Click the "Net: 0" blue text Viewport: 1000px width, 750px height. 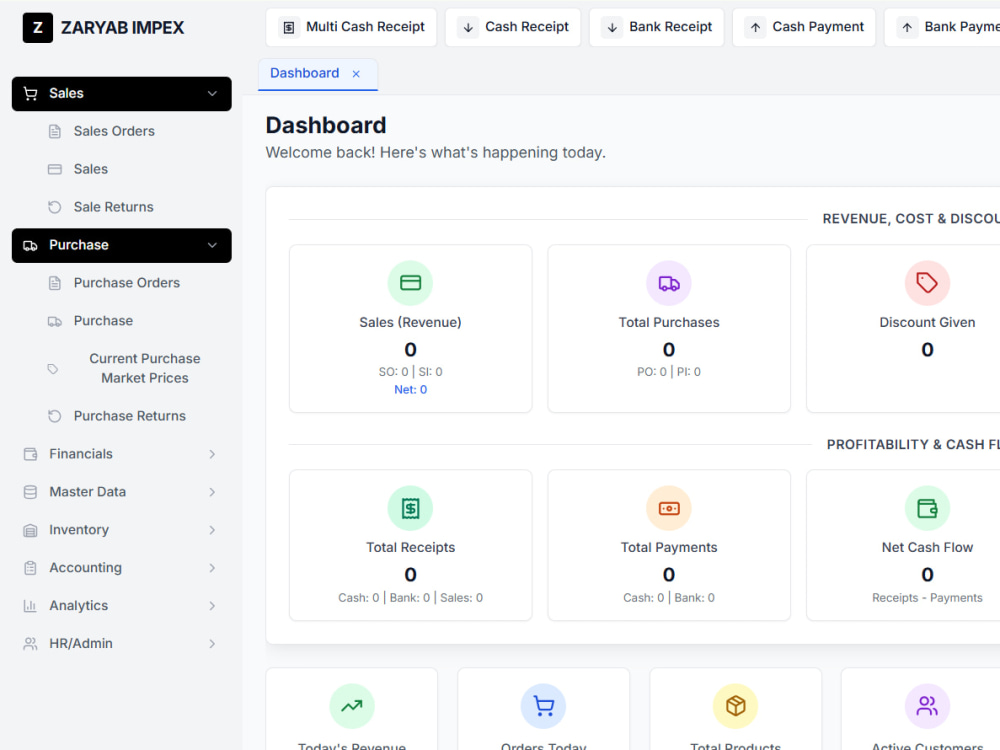(410, 390)
